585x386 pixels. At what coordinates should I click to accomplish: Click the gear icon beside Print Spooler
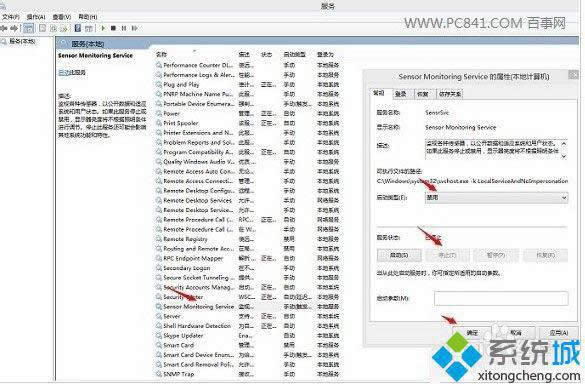(159, 123)
